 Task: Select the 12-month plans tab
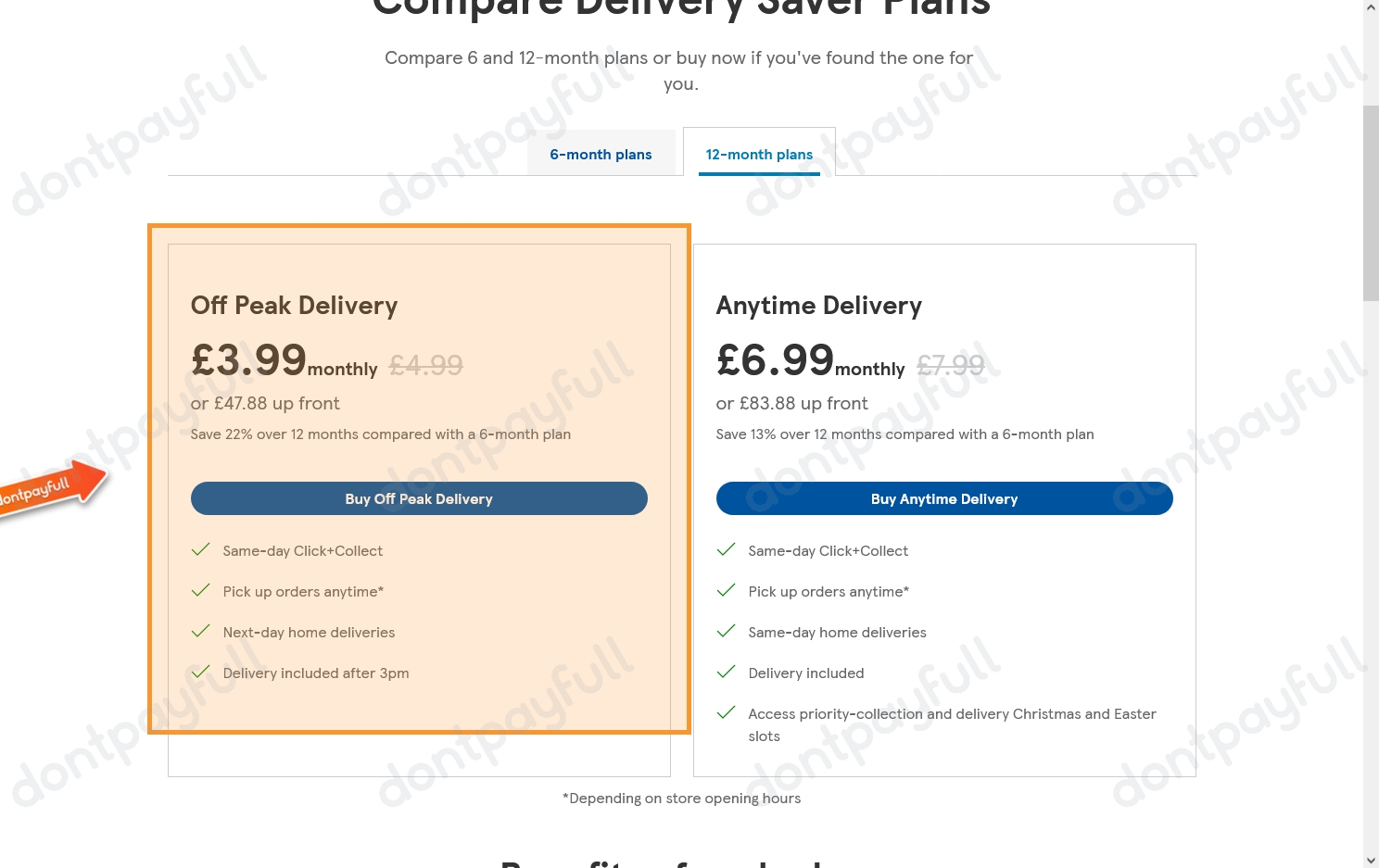click(759, 154)
